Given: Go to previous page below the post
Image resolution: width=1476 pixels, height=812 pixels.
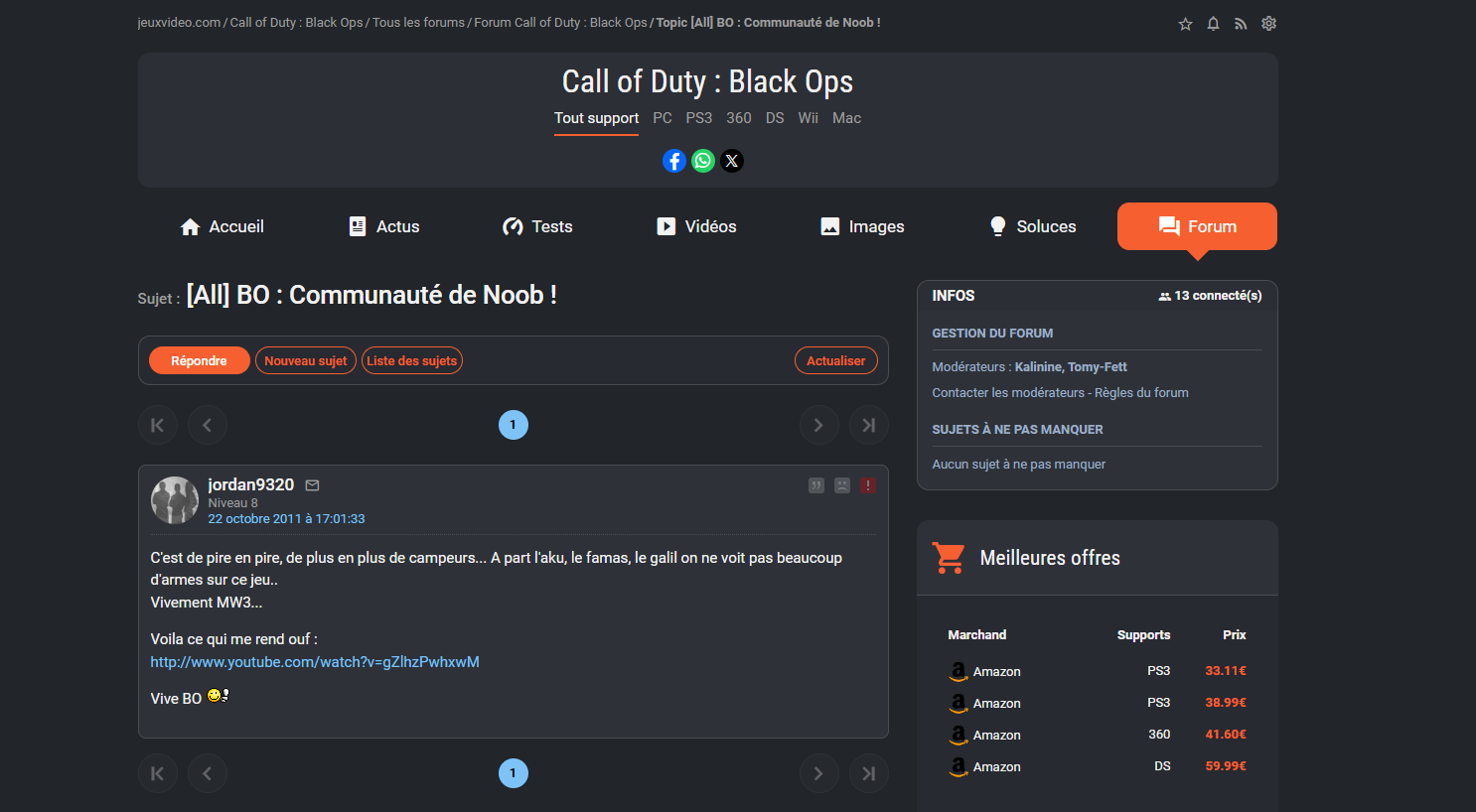Looking at the screenshot, I should click(208, 773).
